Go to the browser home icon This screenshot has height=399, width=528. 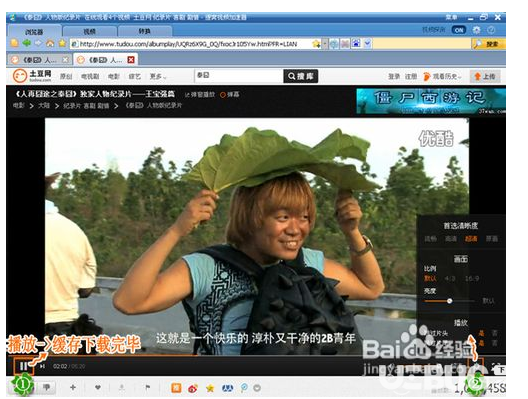click(x=50, y=43)
